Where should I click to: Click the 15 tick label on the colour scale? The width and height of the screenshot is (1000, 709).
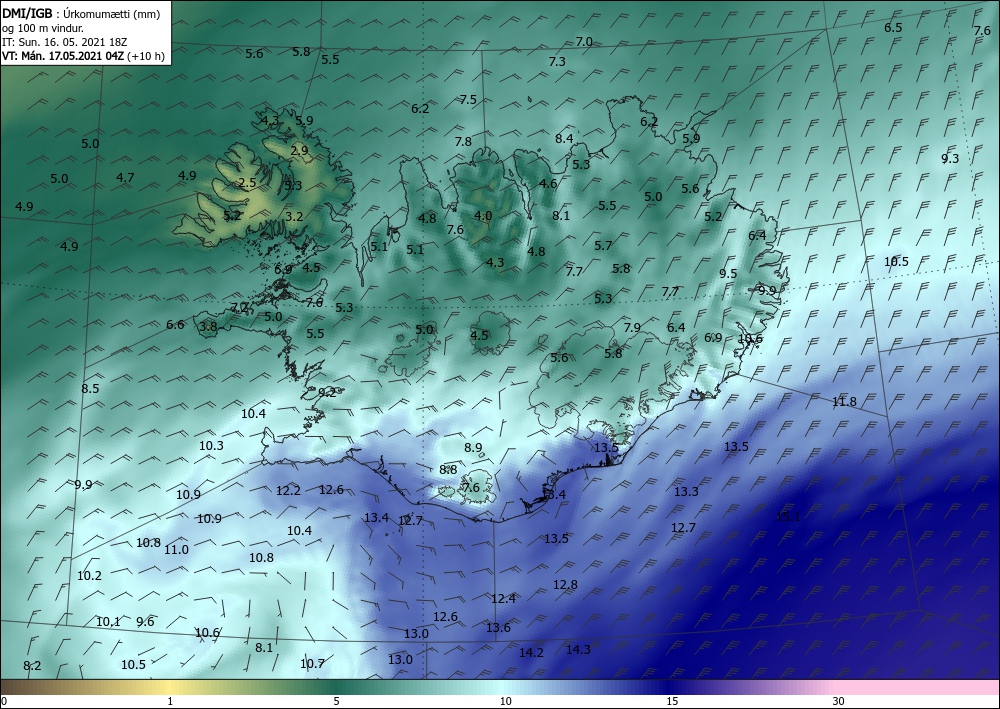pos(672,701)
